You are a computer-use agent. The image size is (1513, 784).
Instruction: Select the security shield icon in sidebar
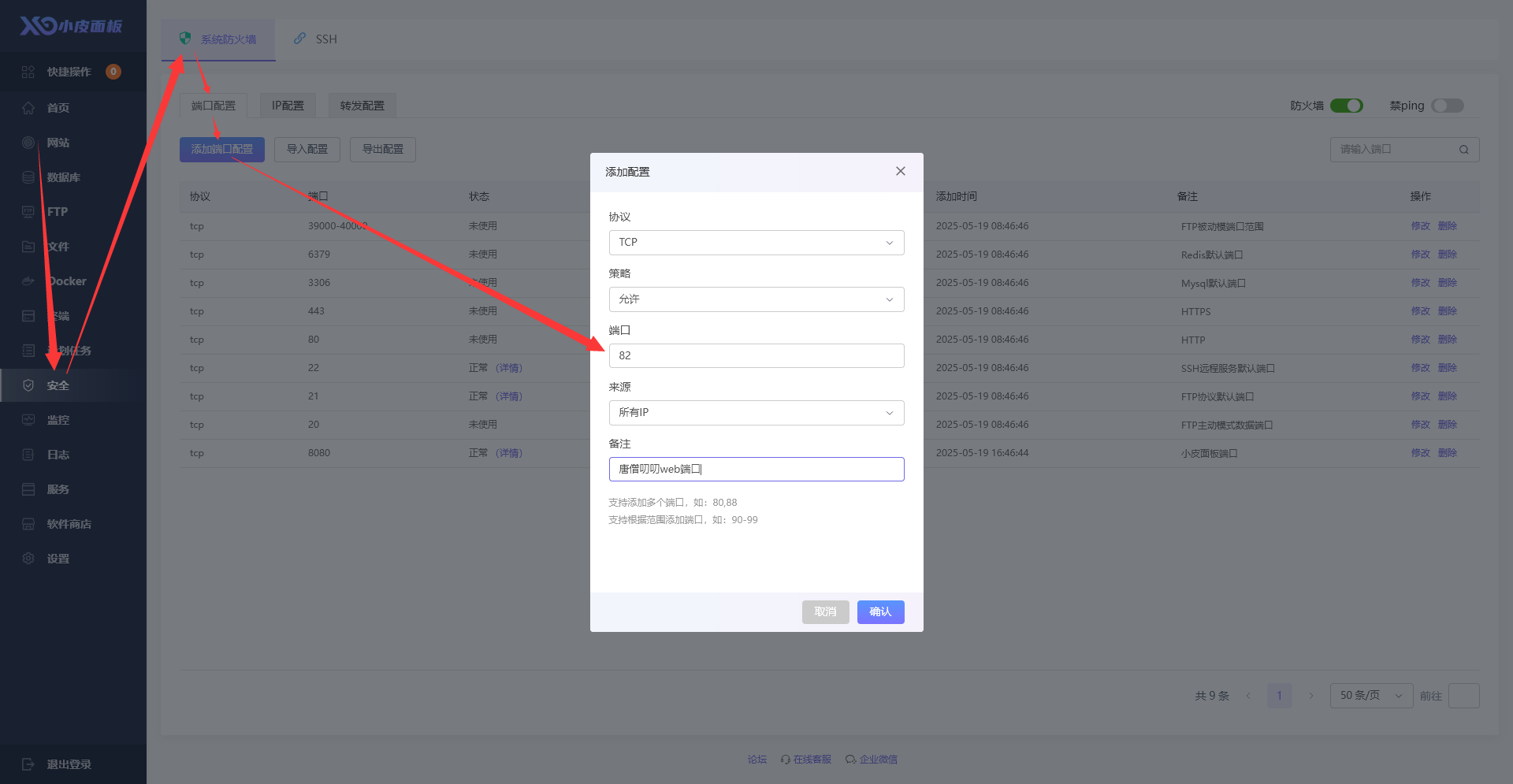coord(28,385)
